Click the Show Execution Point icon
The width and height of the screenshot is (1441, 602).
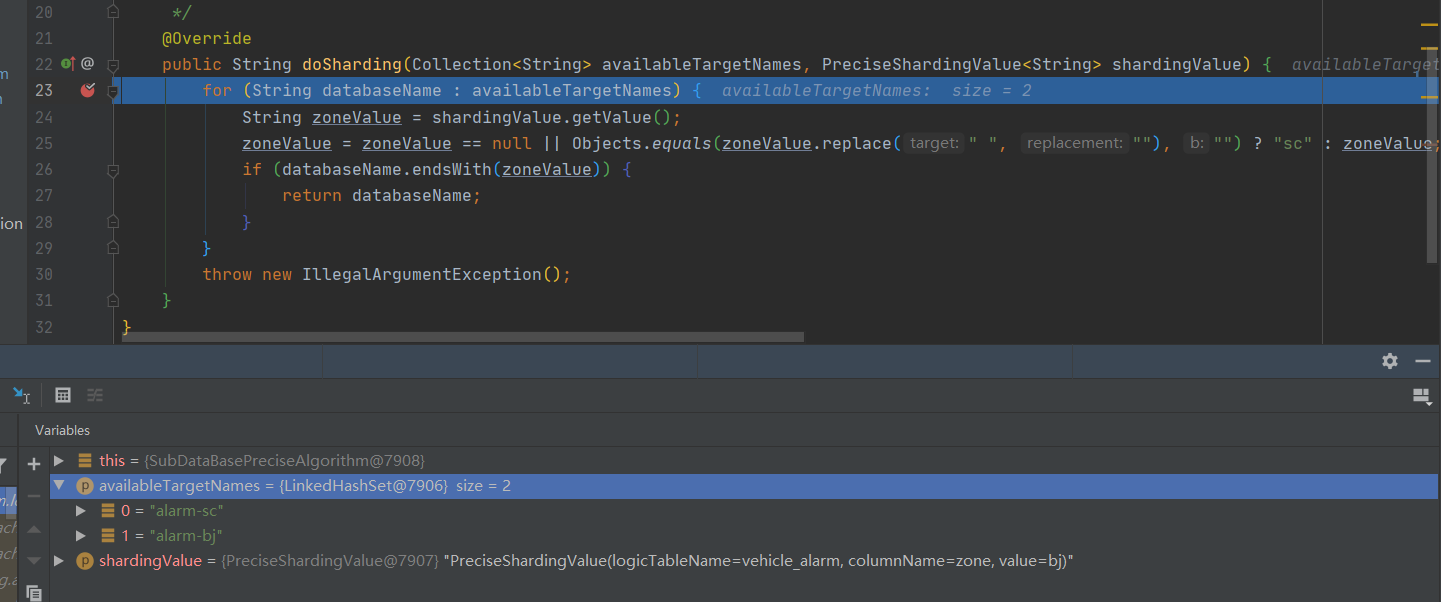click(22, 397)
